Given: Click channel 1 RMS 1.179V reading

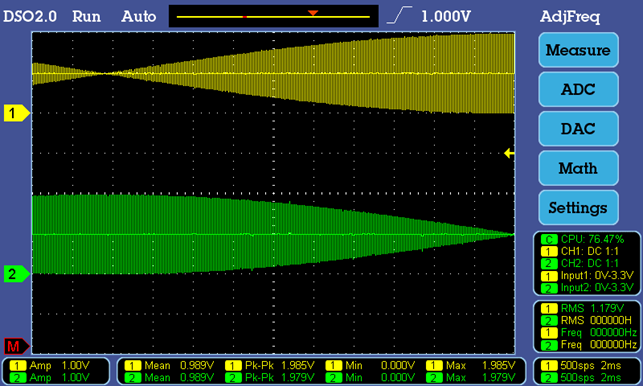Looking at the screenshot, I should [x=593, y=308].
